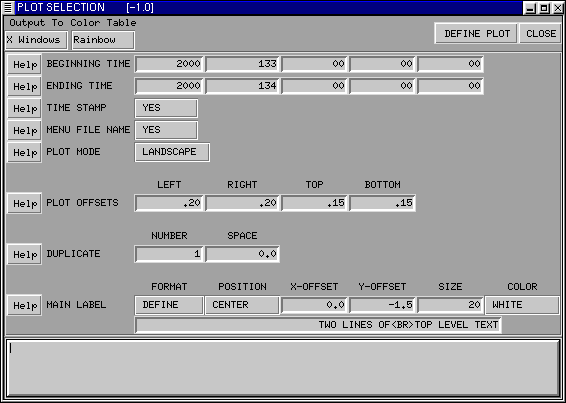Edit the main label Y-OFFSET field

pyautogui.click(x=382, y=305)
